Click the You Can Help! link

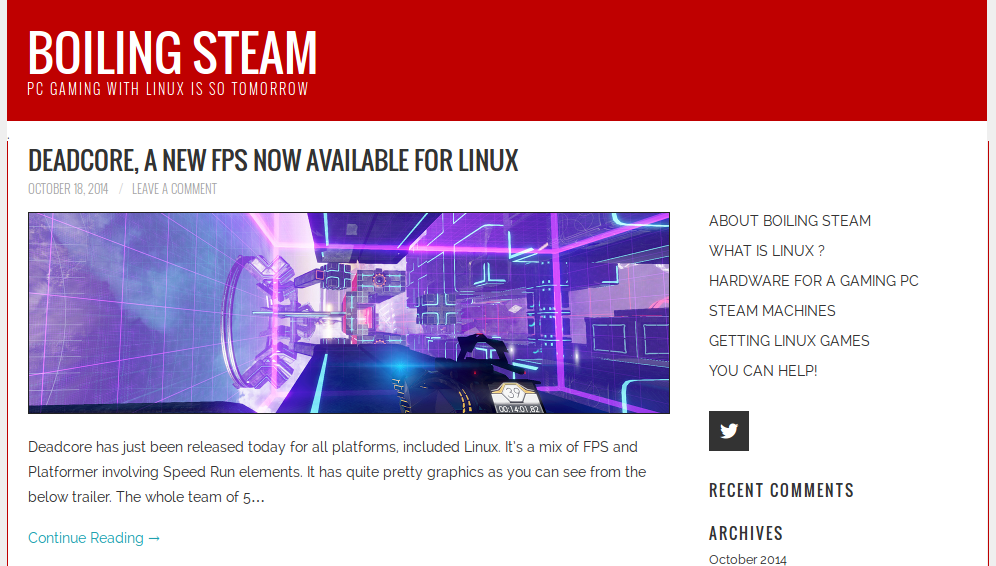763,371
